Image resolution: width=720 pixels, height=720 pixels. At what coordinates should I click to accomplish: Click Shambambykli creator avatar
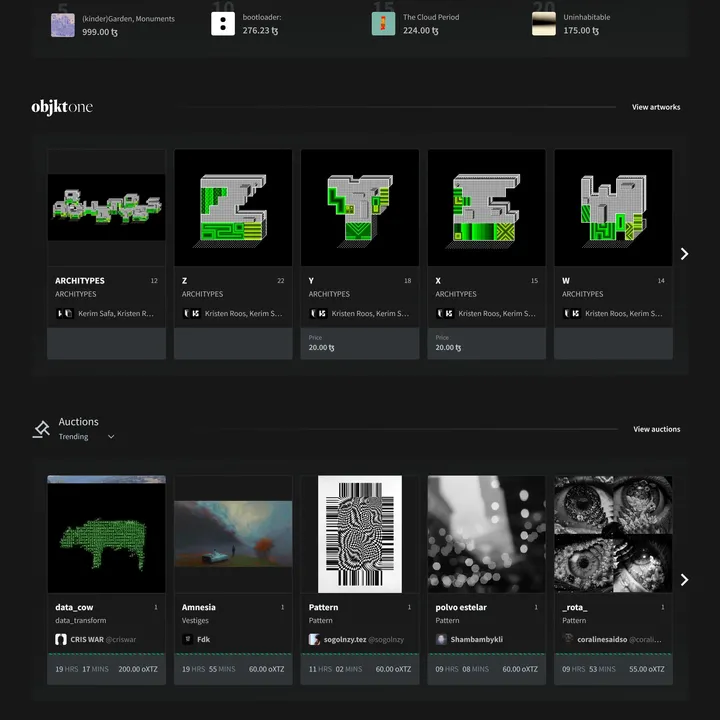[441, 639]
